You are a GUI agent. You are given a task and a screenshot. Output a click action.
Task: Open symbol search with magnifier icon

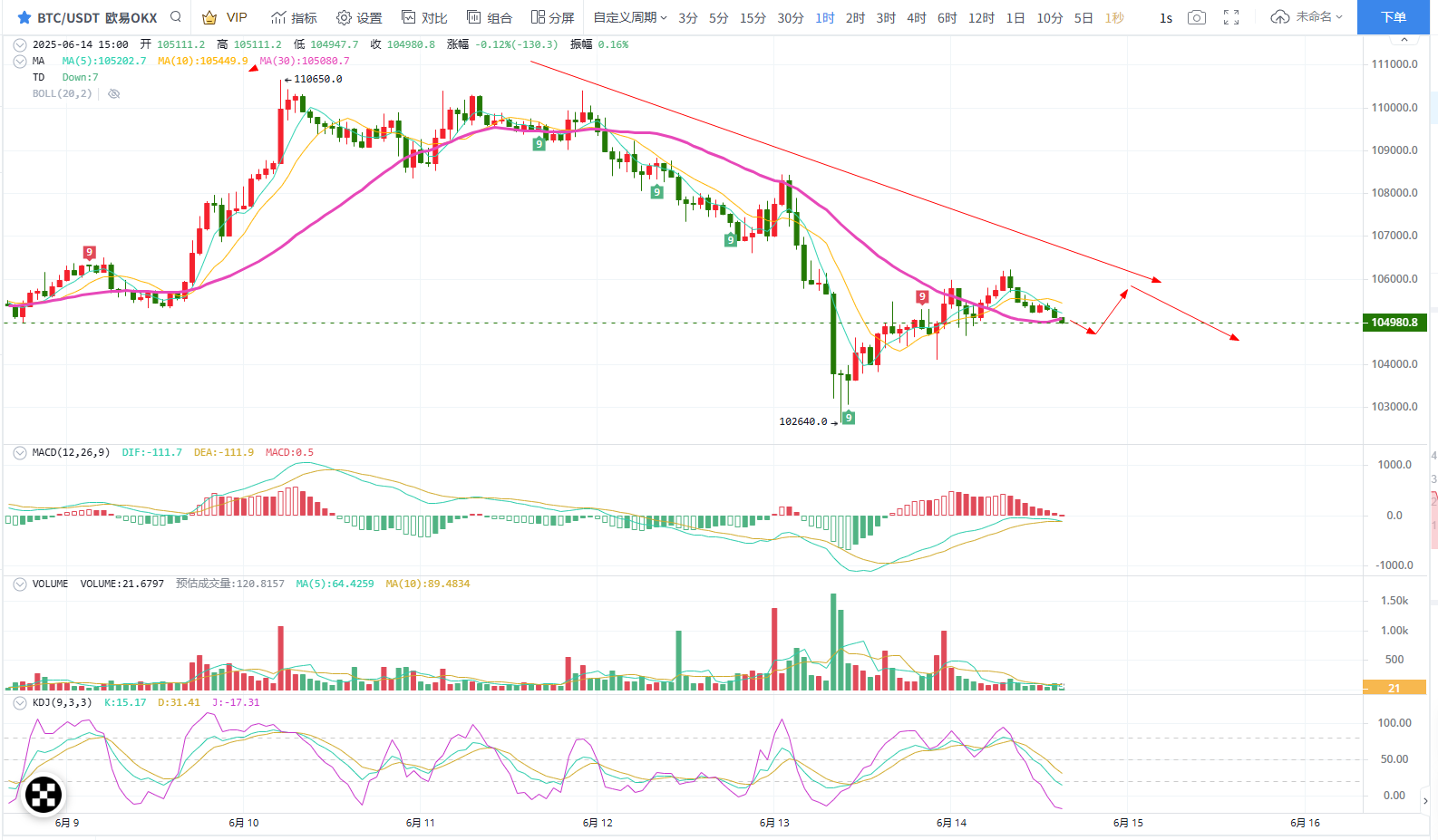(x=176, y=17)
